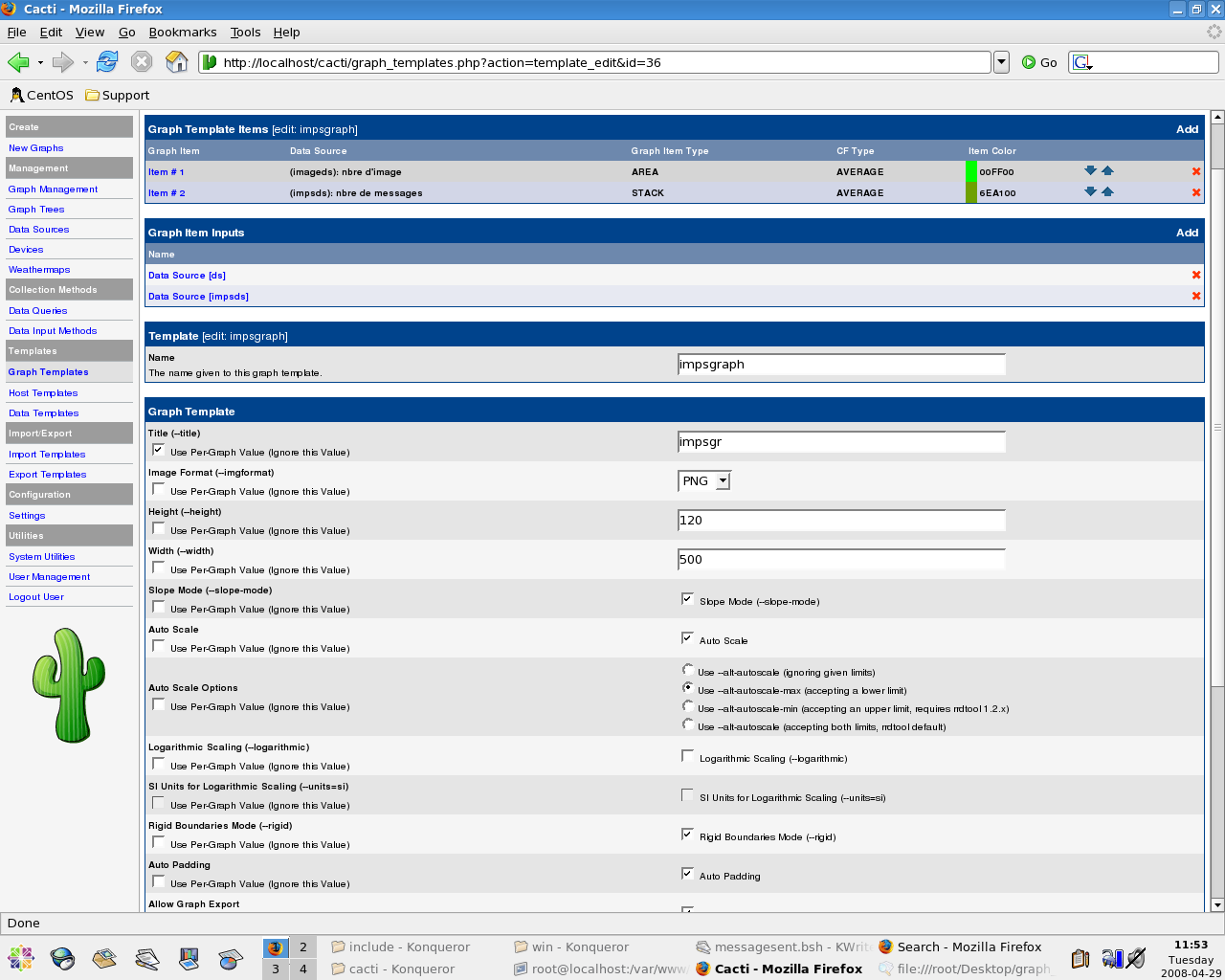Screen dimensions: 1225x980
Task: Delete graph Item # 2 with red X
Action: point(1196,192)
